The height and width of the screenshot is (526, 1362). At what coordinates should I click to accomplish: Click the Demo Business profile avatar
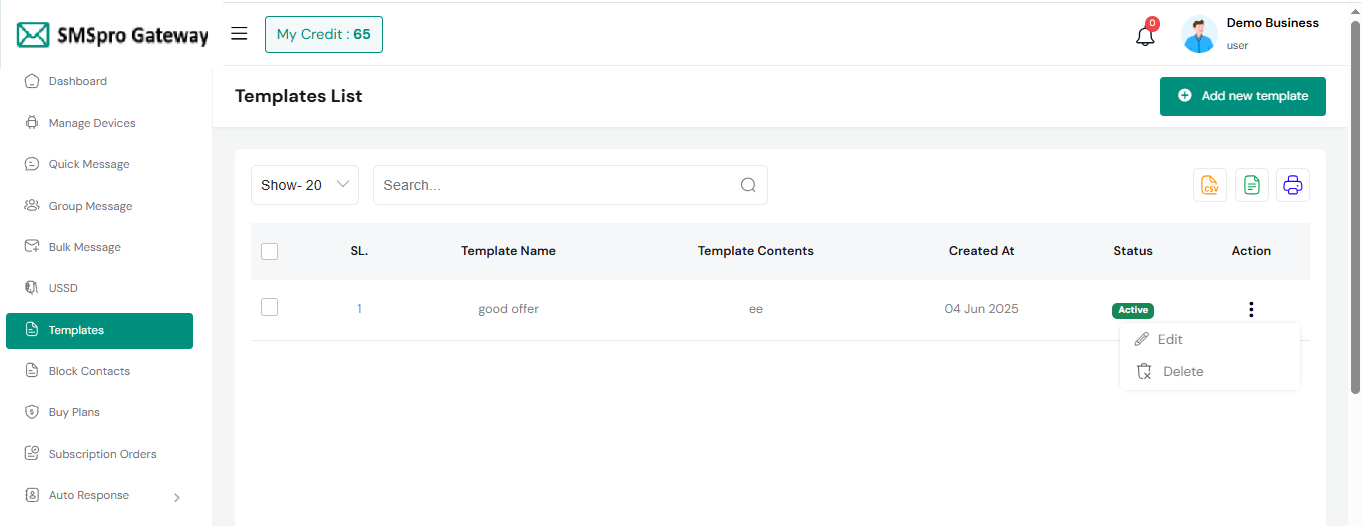pos(1199,35)
